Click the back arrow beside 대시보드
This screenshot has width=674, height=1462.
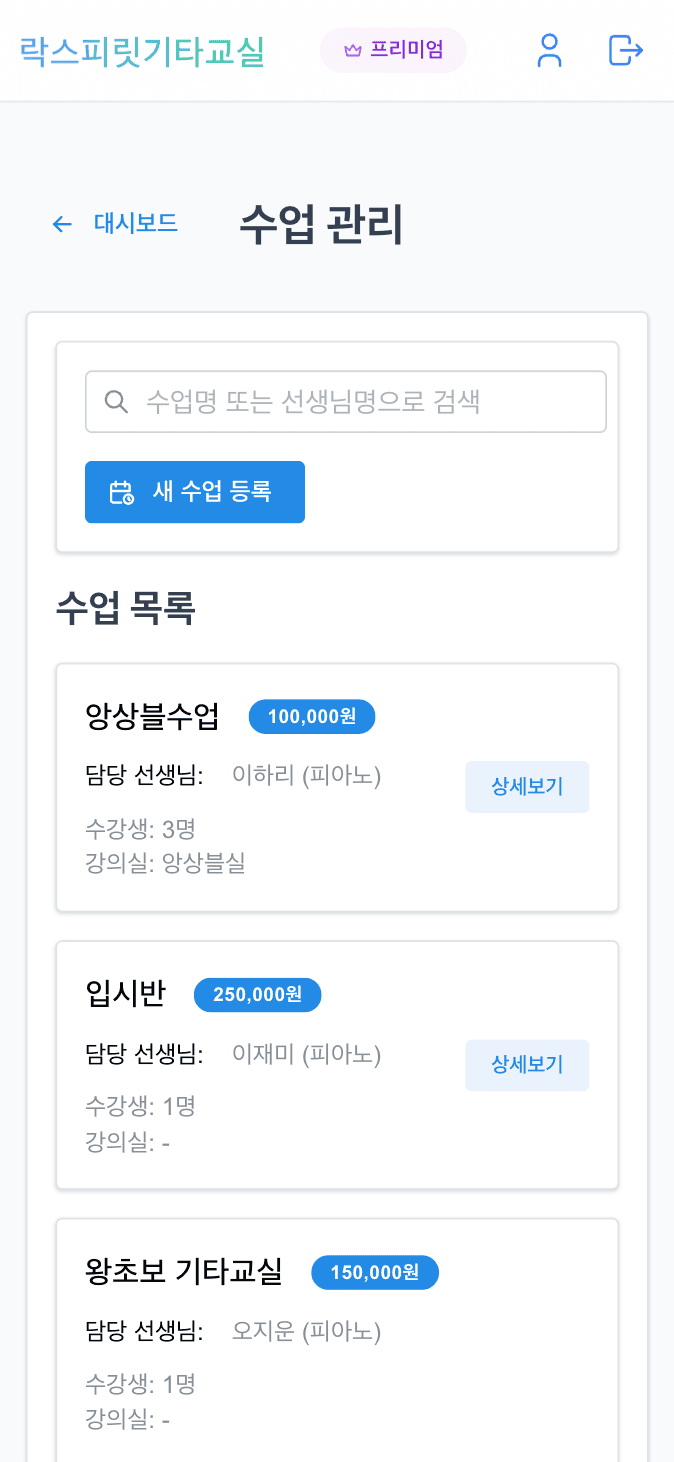(x=62, y=224)
